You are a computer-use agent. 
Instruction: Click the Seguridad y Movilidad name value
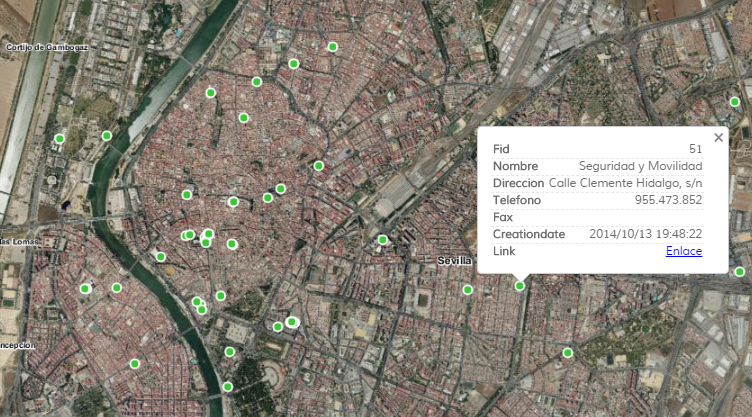tap(640, 166)
